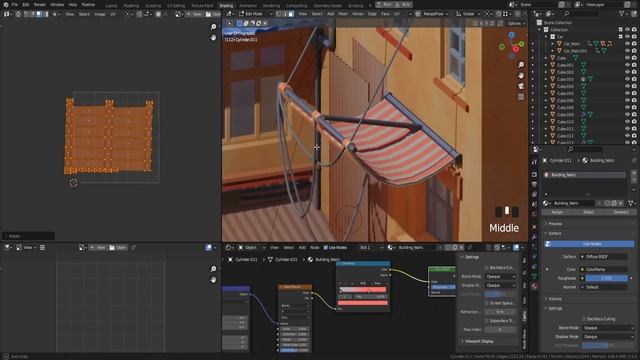Enable Subsurface Translucency checkbox in node sidebar
The height and width of the screenshot is (360, 640).
pos(487,320)
